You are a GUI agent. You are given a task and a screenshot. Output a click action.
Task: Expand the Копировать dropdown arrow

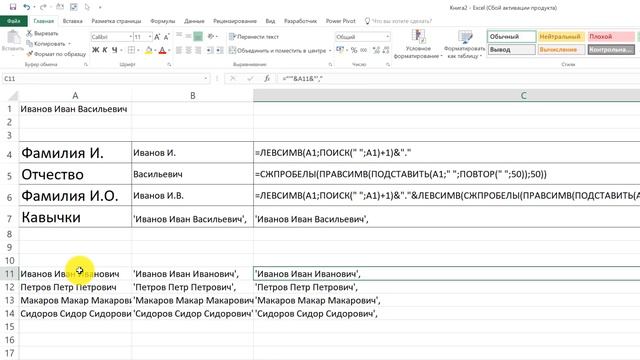tap(69, 44)
